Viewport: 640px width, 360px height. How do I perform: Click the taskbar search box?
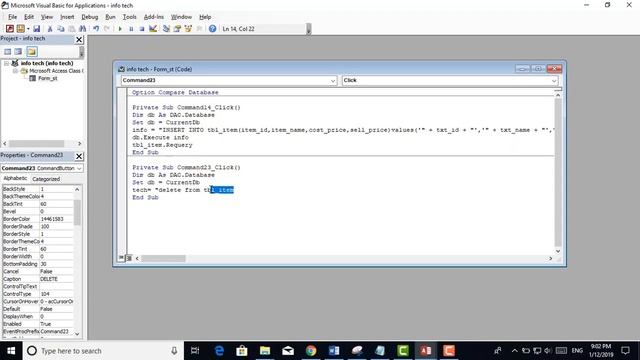pyautogui.click(x=104, y=351)
